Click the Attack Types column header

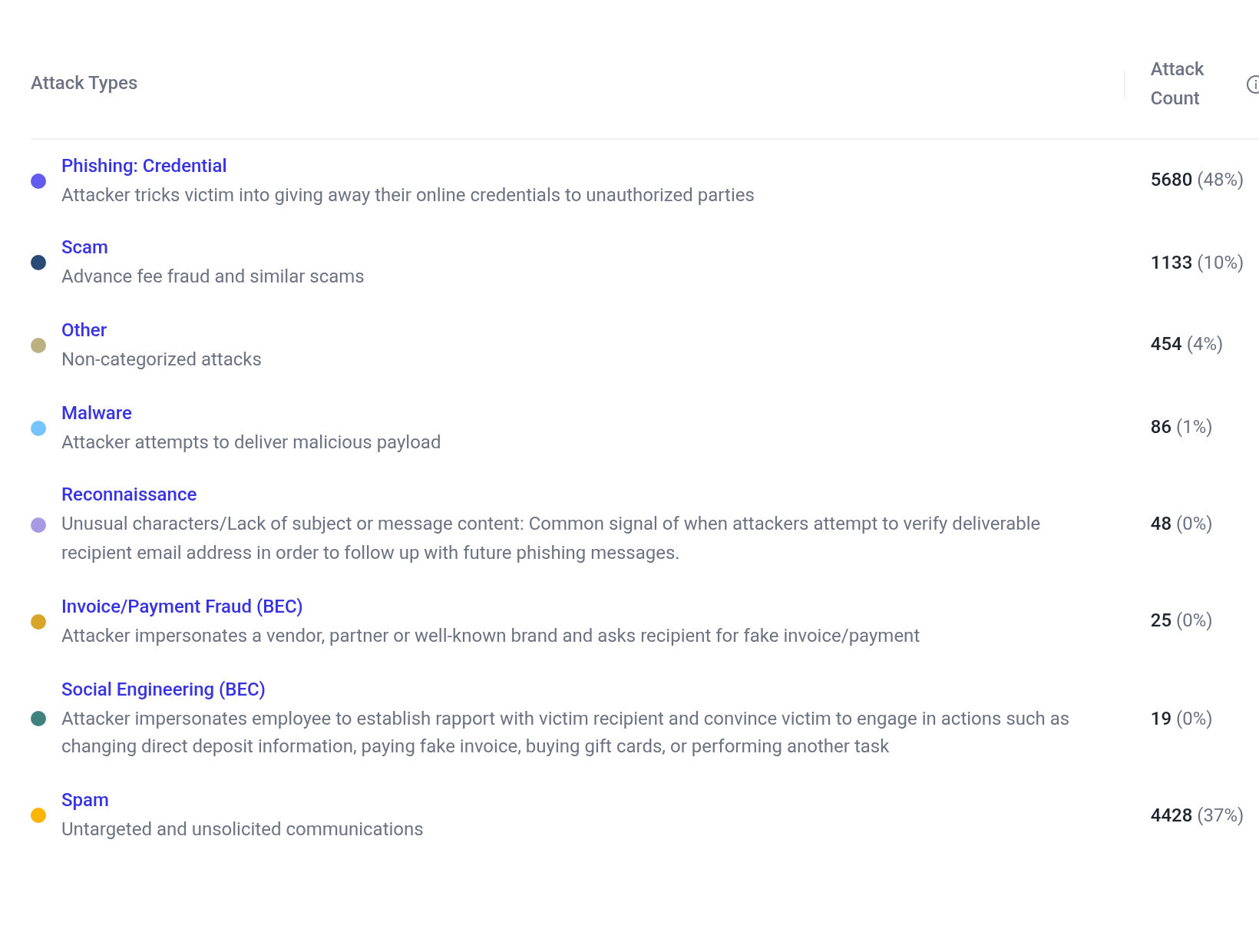coord(84,83)
